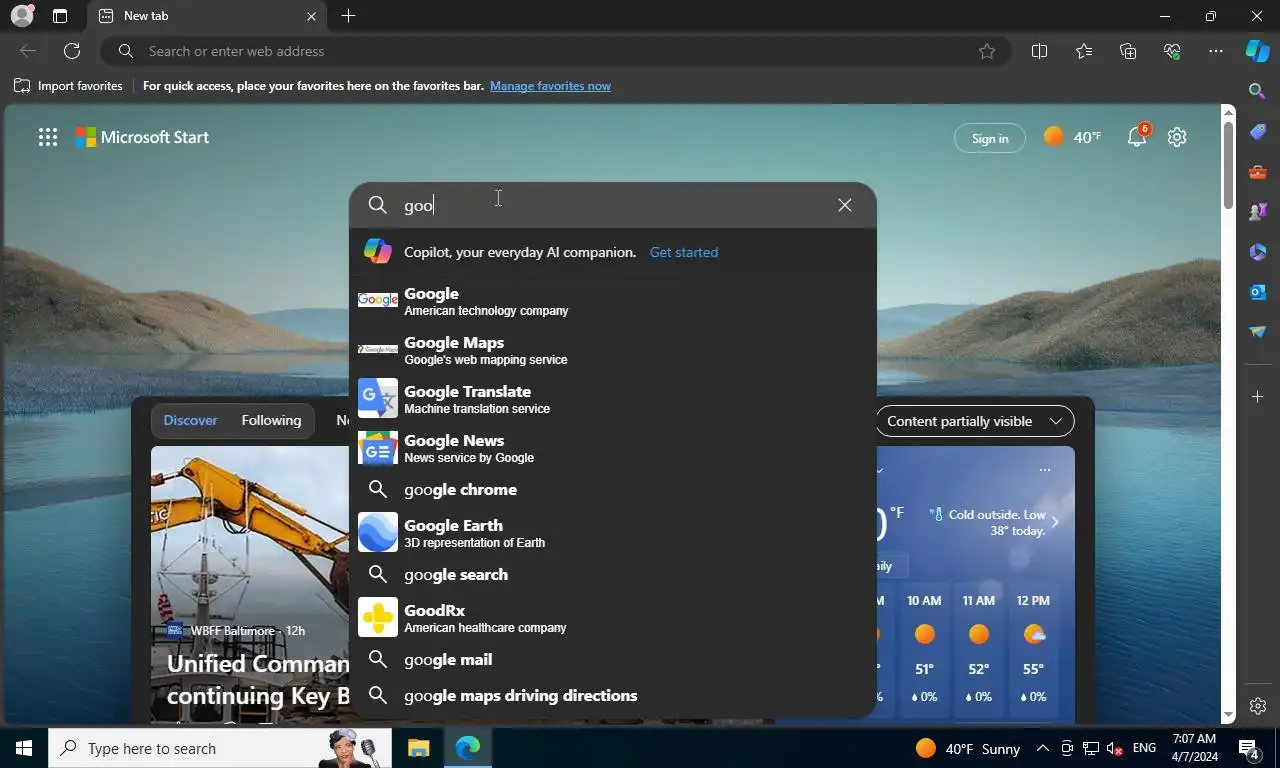Open a new tab with plus button
The image size is (1280, 768).
(348, 16)
